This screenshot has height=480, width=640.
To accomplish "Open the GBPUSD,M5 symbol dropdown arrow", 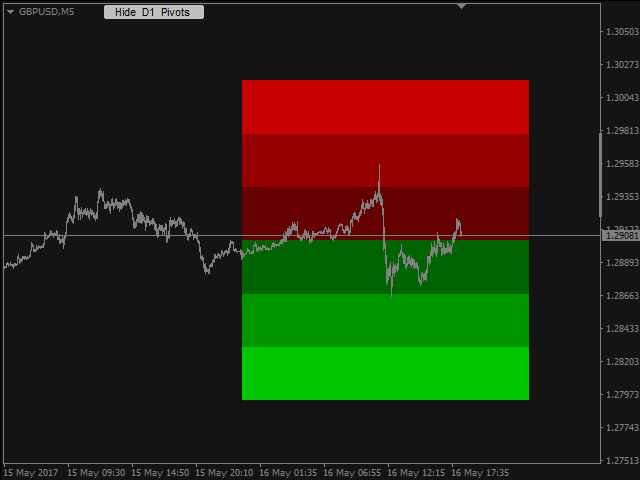I will pyautogui.click(x=11, y=12).
